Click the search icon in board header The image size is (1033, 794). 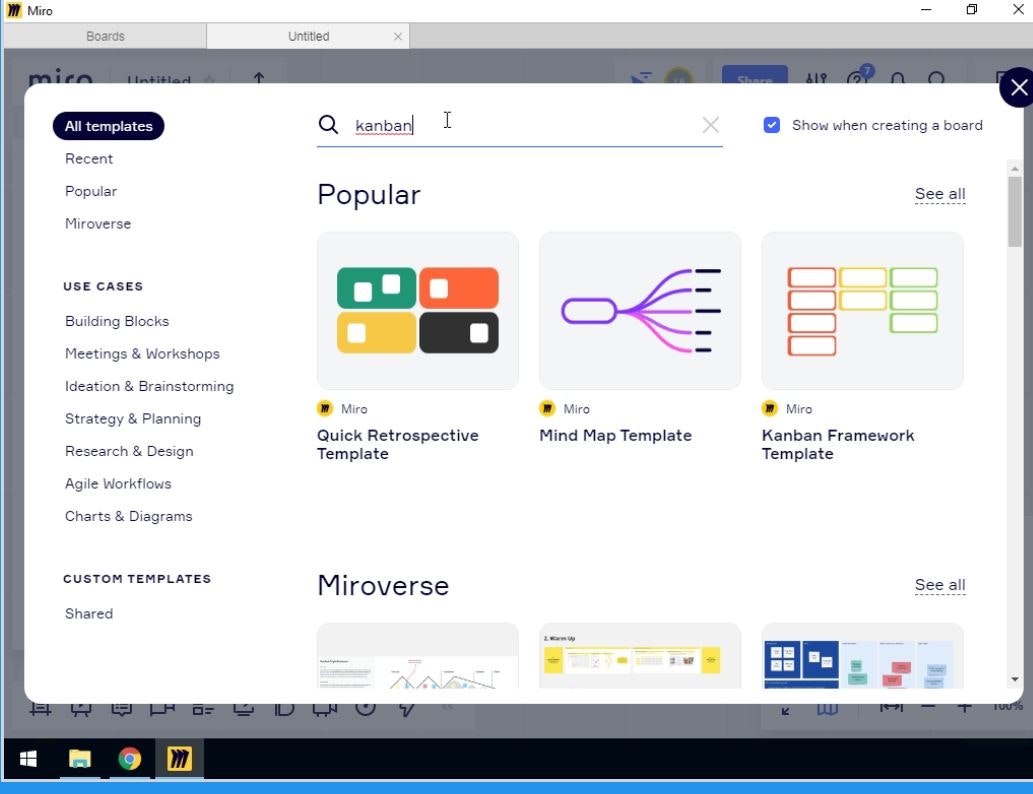937,78
